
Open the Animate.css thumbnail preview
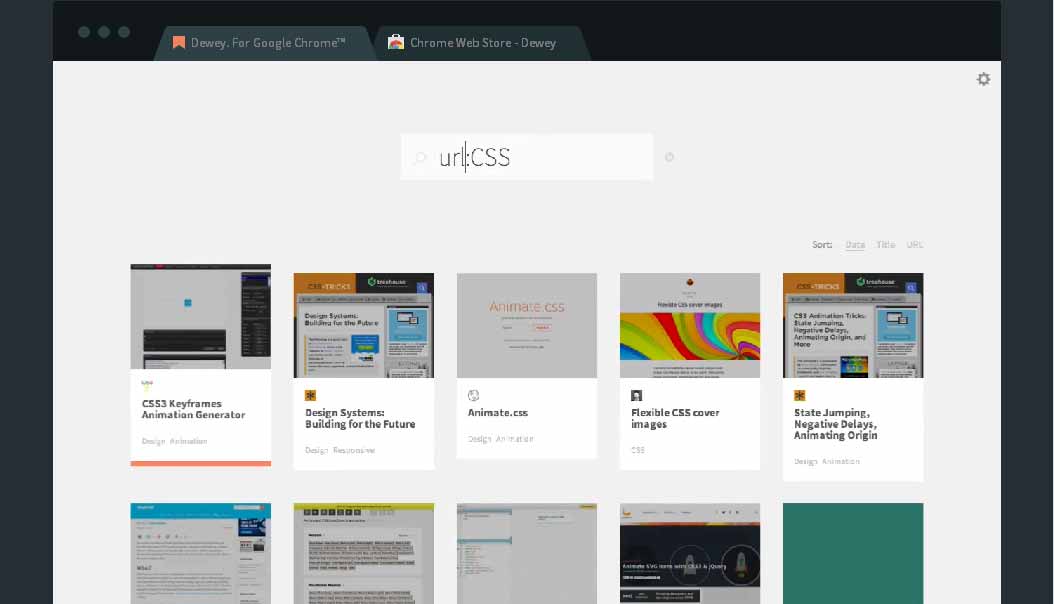pyautogui.click(x=527, y=325)
